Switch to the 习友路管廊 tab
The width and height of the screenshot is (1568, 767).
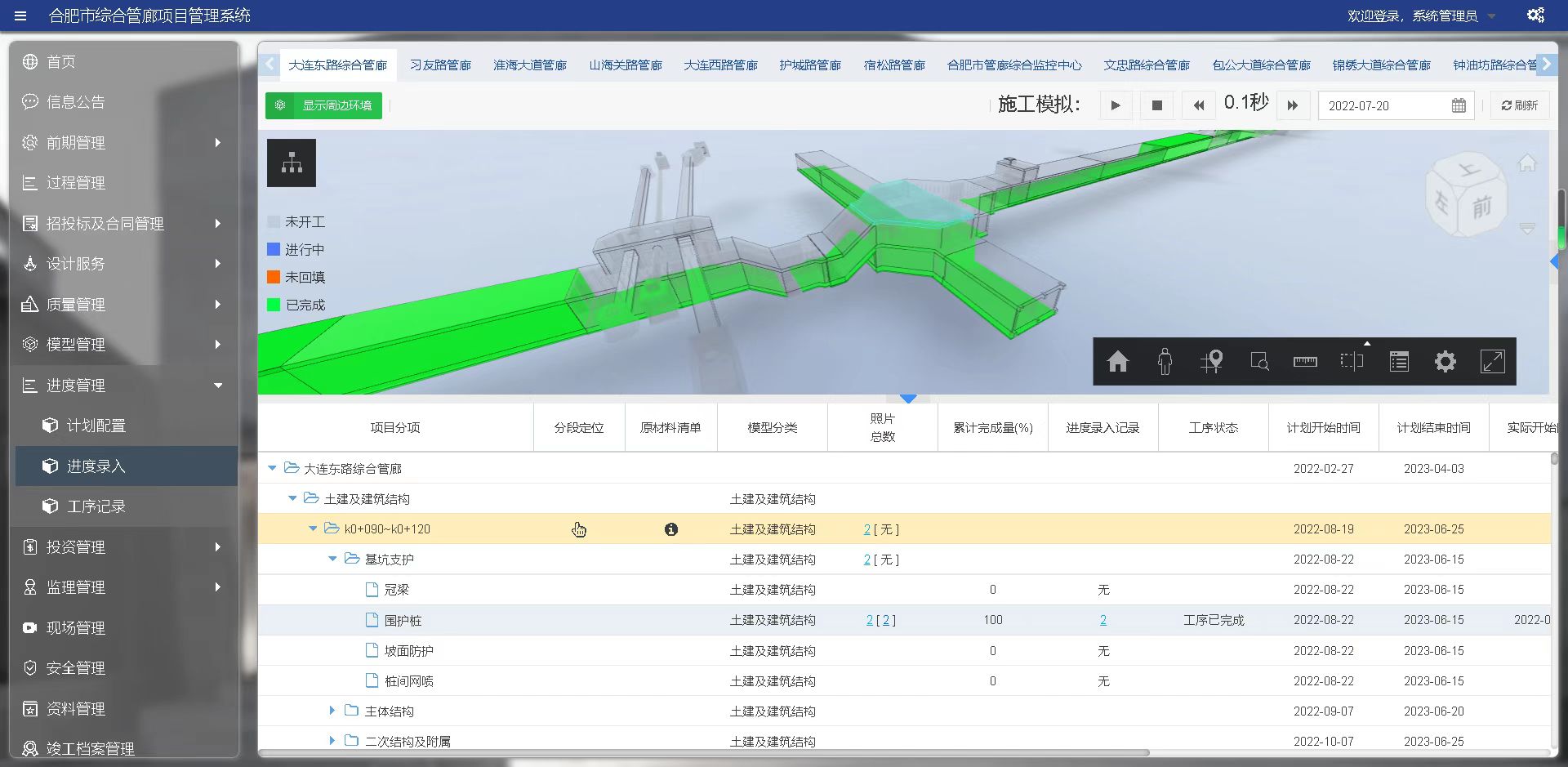(x=440, y=65)
